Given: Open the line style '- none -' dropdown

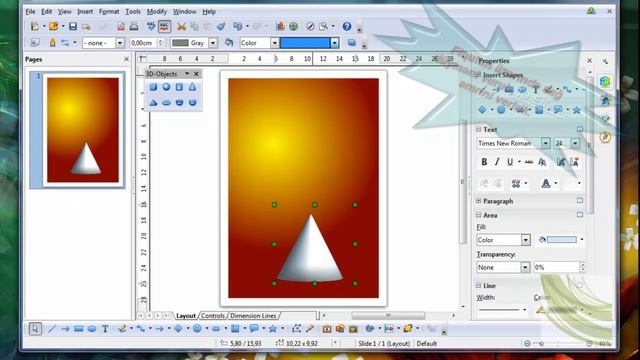Looking at the screenshot, I should pyautogui.click(x=120, y=43).
